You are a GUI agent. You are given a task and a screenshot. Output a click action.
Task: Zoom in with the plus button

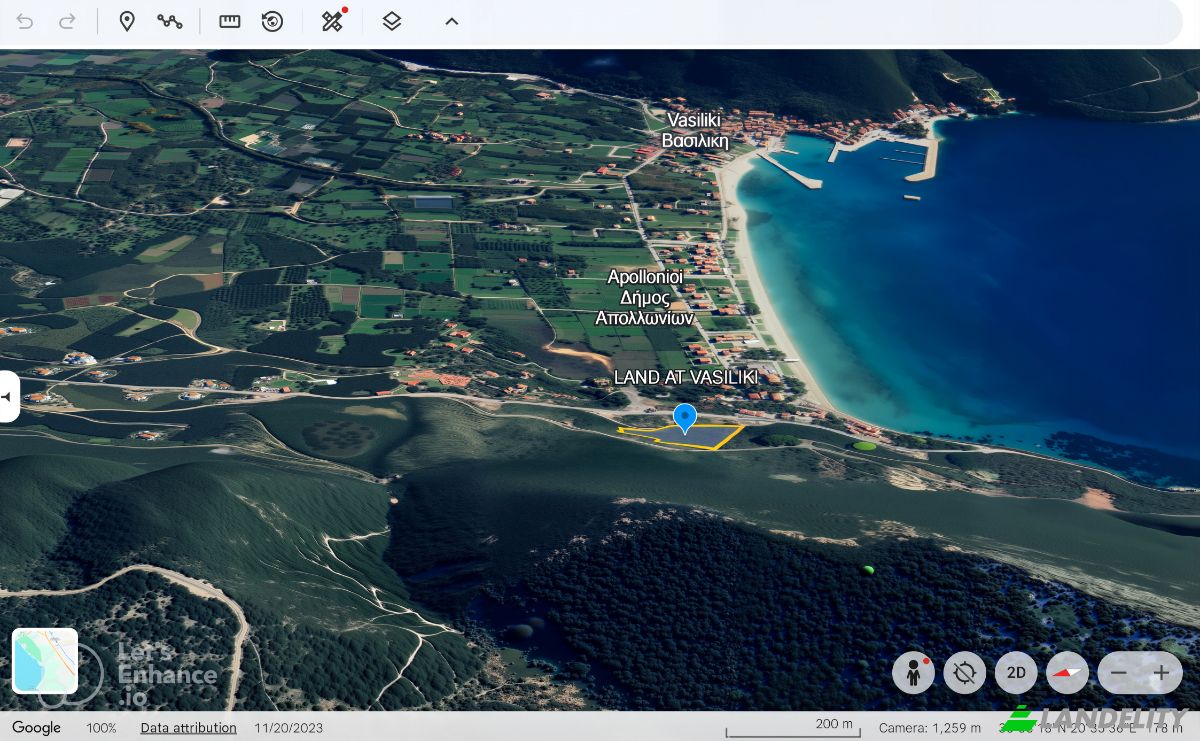click(x=1161, y=673)
